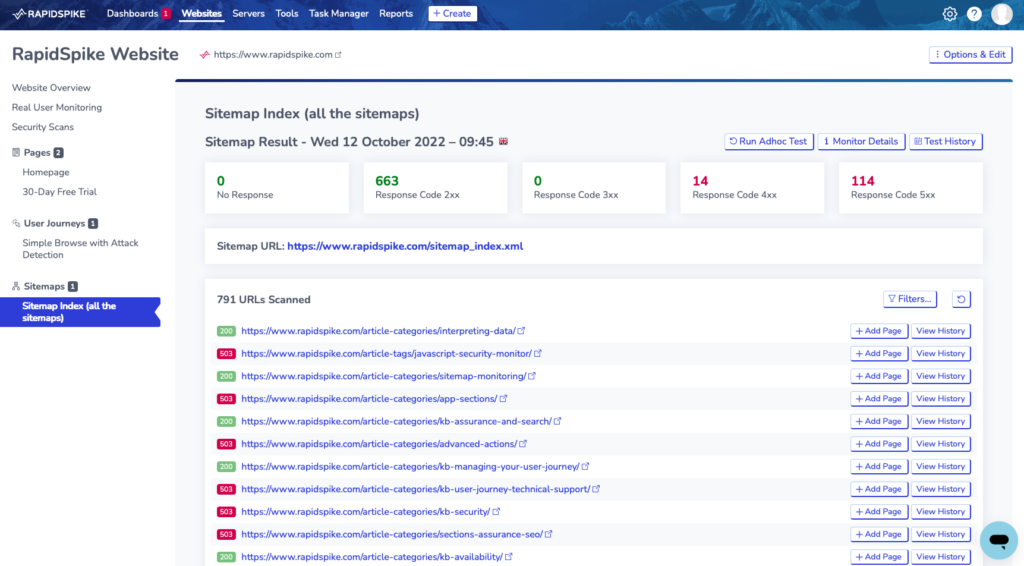1024x566 pixels.
Task: Open external icon for kb-assurance-and-search URL
Action: 558,421
